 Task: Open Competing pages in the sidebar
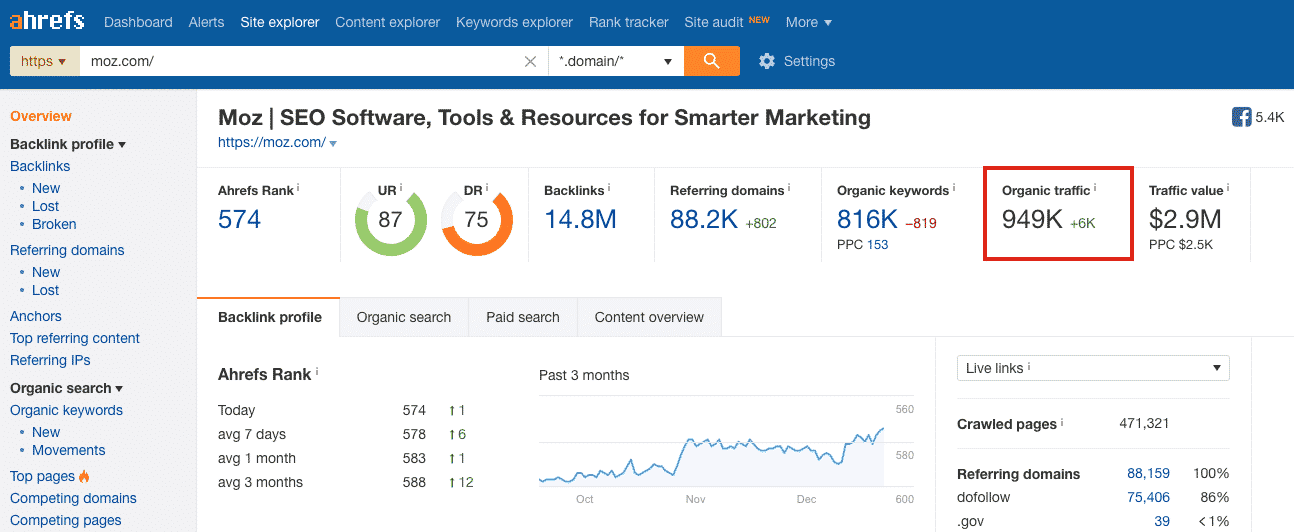click(66, 520)
